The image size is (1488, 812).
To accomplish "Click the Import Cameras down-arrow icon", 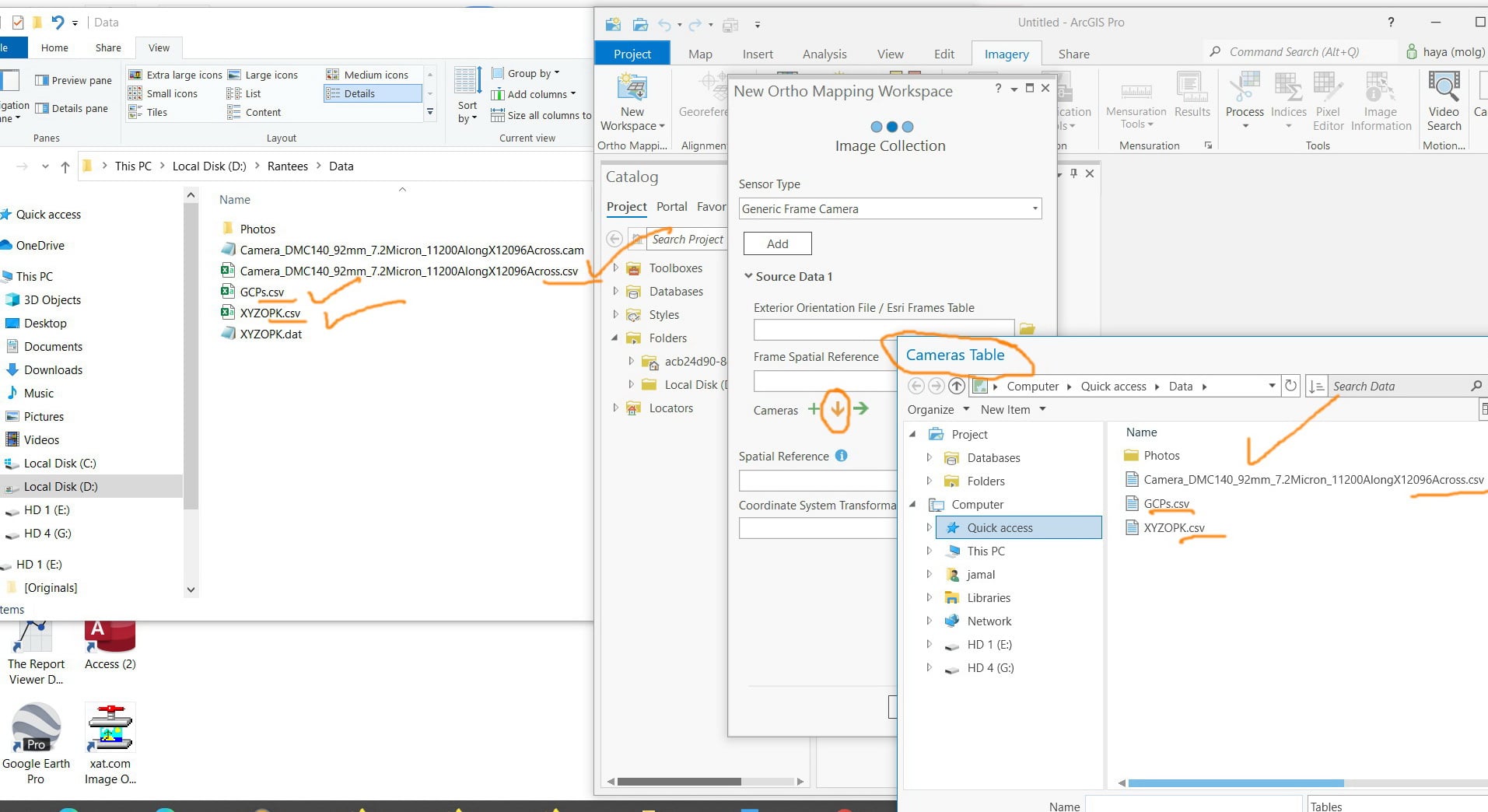I will (x=837, y=408).
